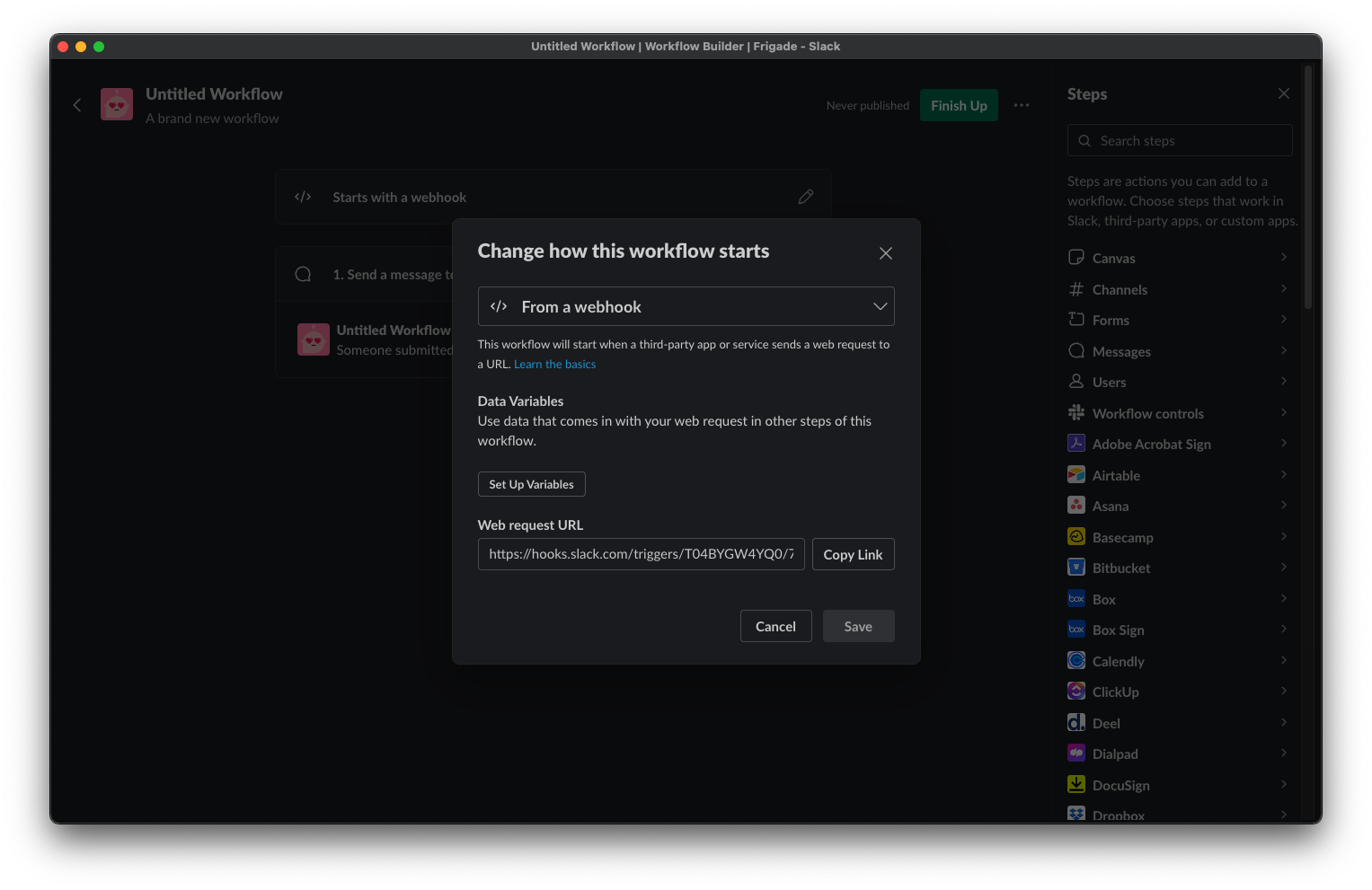Click the Untitled Workflow title
Viewport: 1372px width, 890px height.
tap(214, 93)
